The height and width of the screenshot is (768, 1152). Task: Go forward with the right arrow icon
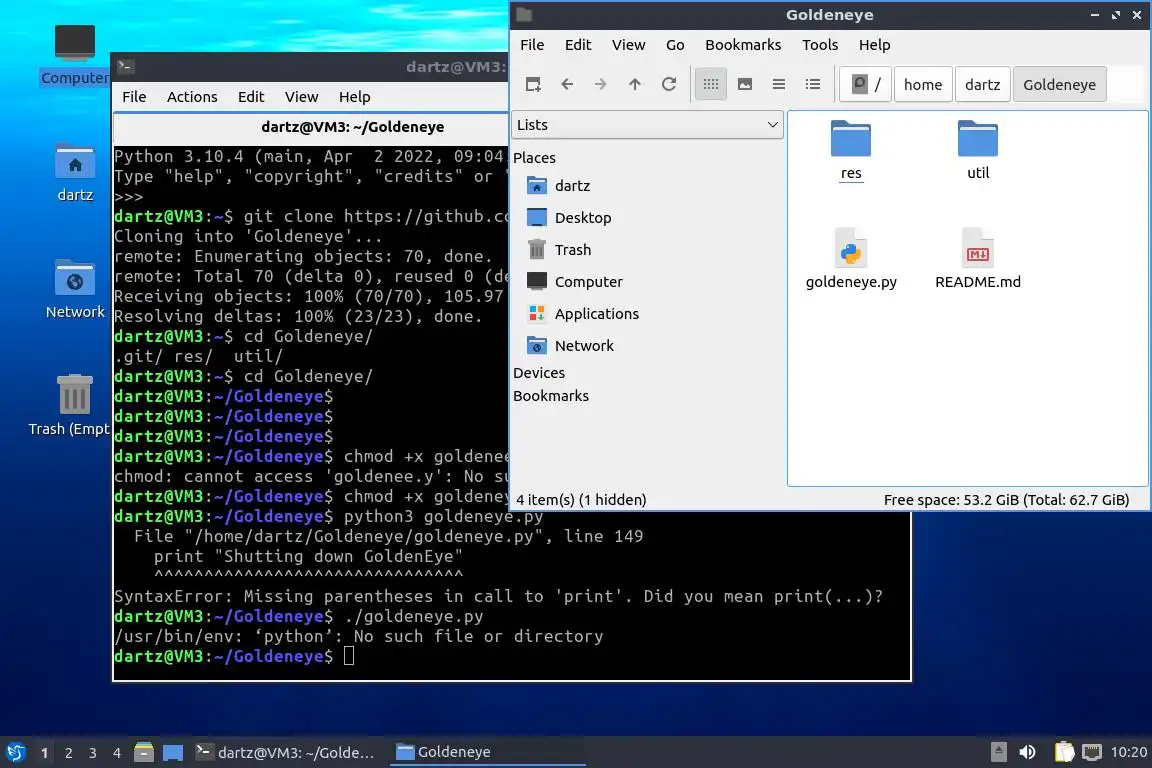[600, 85]
